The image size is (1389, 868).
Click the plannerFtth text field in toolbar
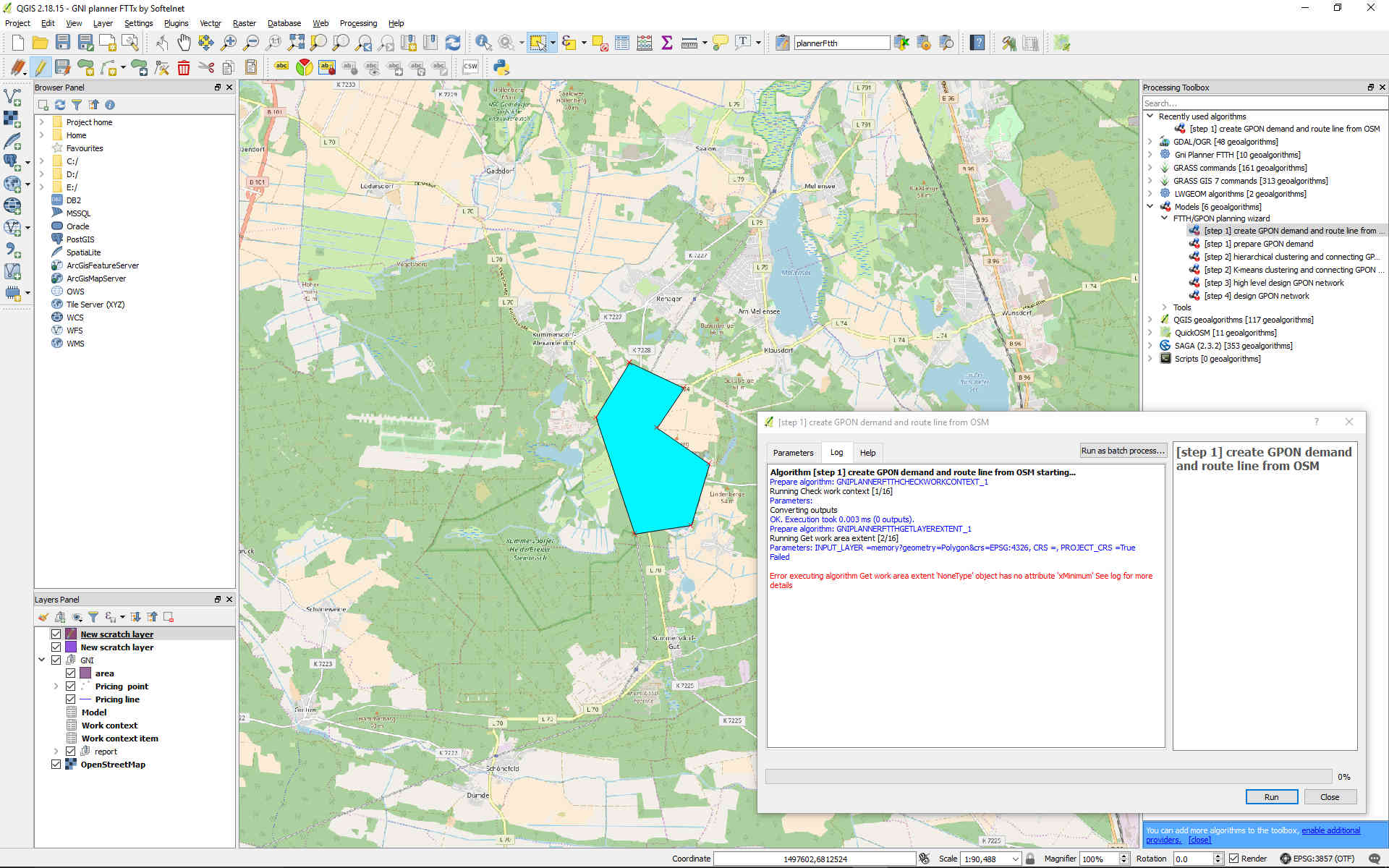point(841,43)
